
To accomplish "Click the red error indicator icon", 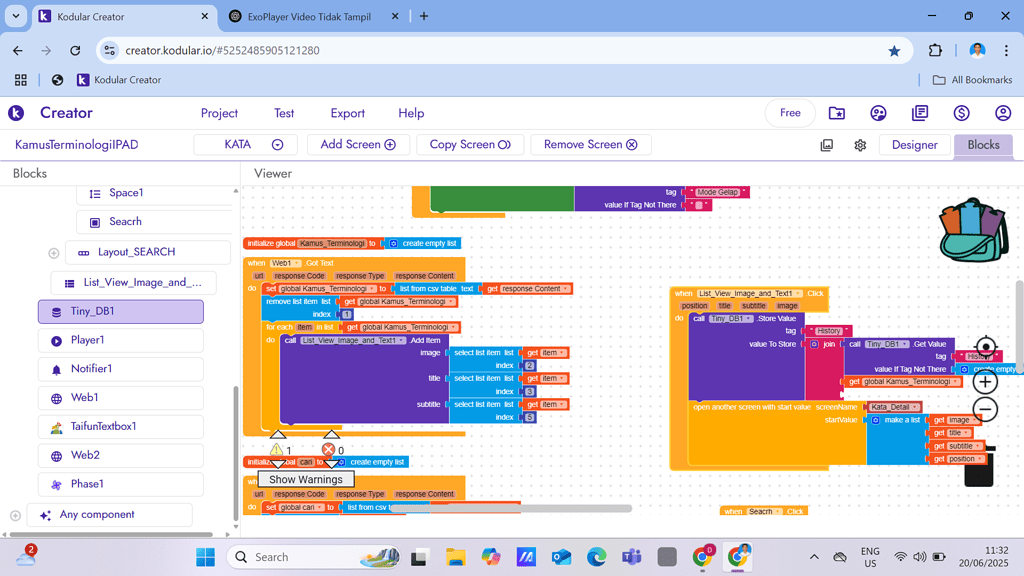I will click(x=328, y=450).
